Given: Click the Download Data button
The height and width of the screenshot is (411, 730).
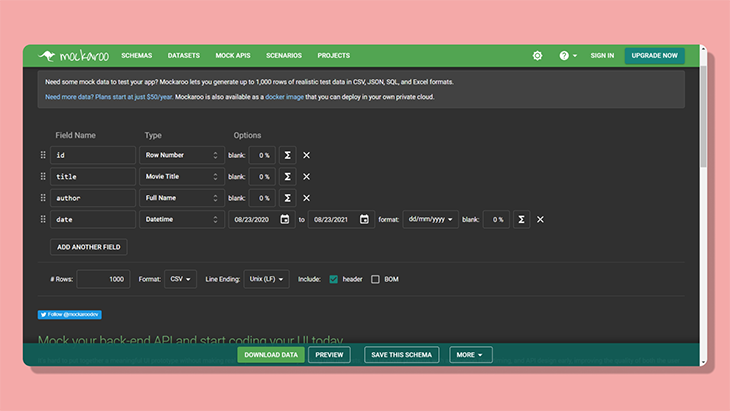Looking at the screenshot, I should [x=271, y=355].
